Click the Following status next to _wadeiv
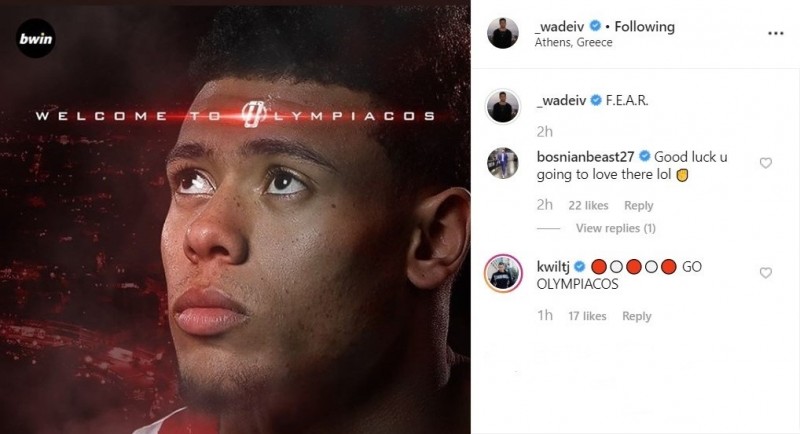The image size is (800, 434). (644, 27)
